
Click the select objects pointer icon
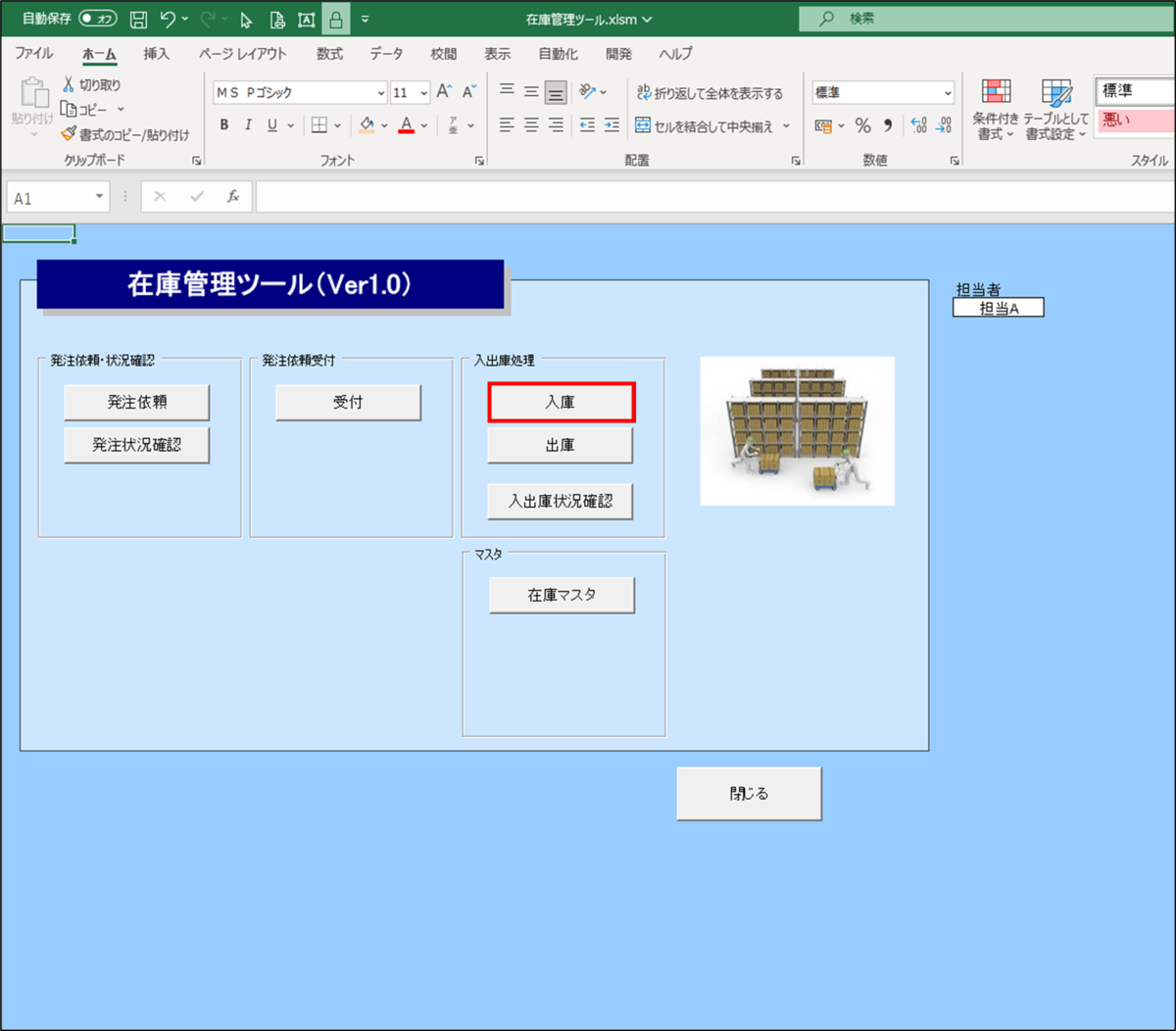click(247, 20)
